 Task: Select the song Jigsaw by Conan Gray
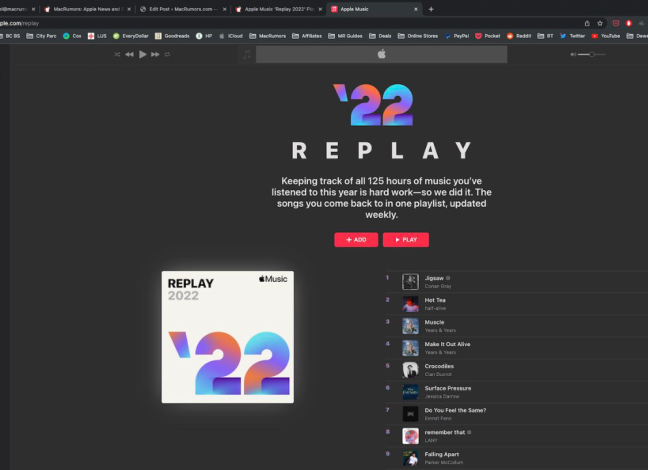(517, 282)
